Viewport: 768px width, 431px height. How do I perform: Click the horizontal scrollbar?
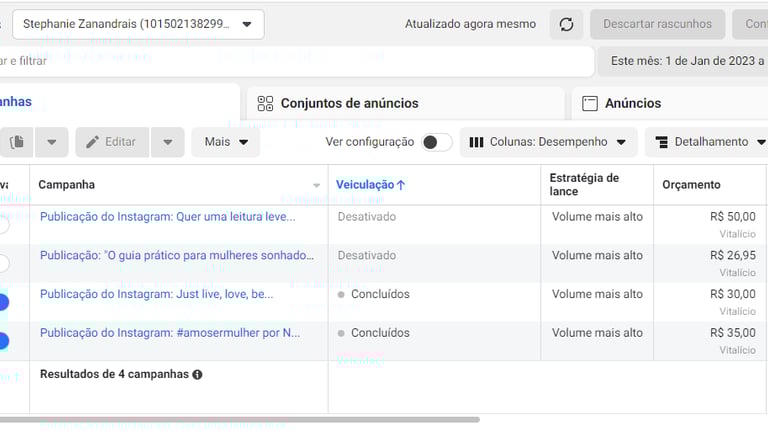240,420
